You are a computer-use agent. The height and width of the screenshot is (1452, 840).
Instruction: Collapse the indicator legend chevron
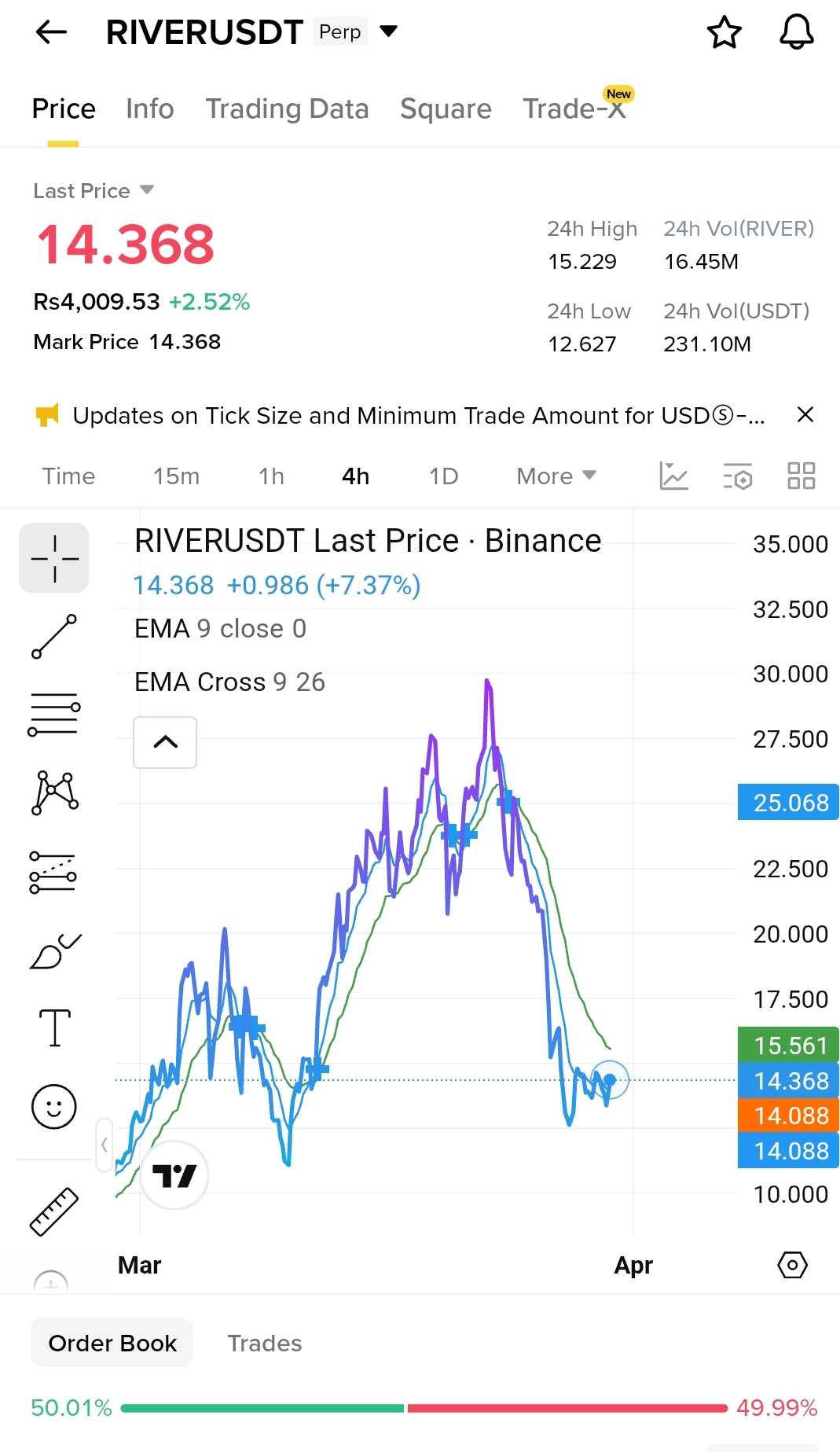(165, 742)
